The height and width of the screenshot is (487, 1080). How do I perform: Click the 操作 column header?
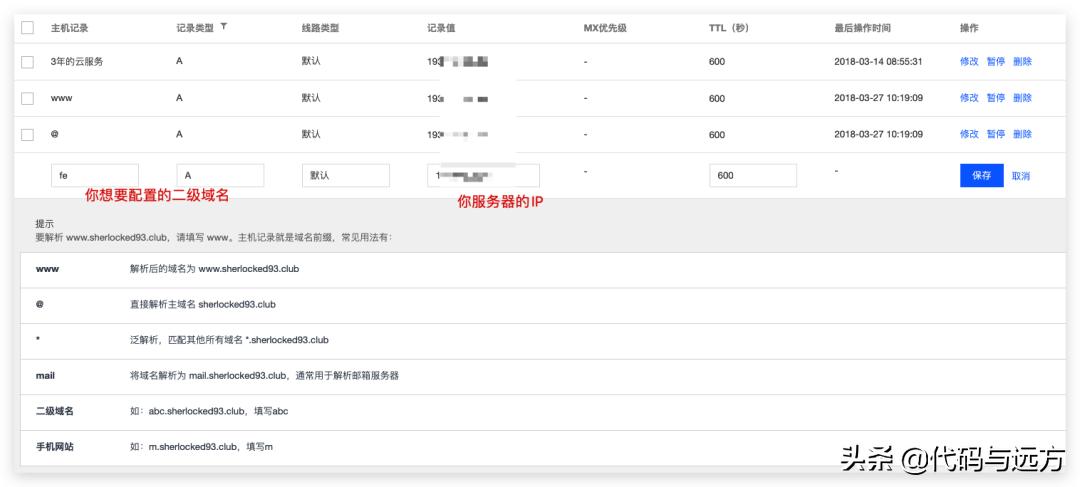point(969,28)
